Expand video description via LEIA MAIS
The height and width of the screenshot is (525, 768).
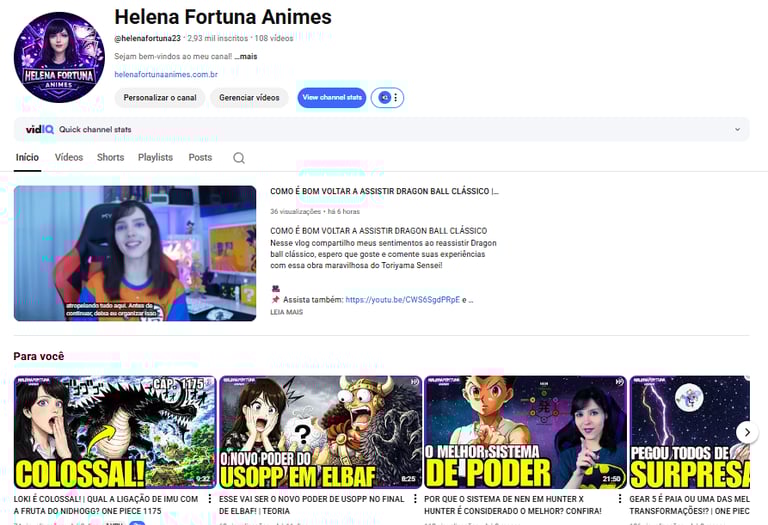[x=287, y=312]
